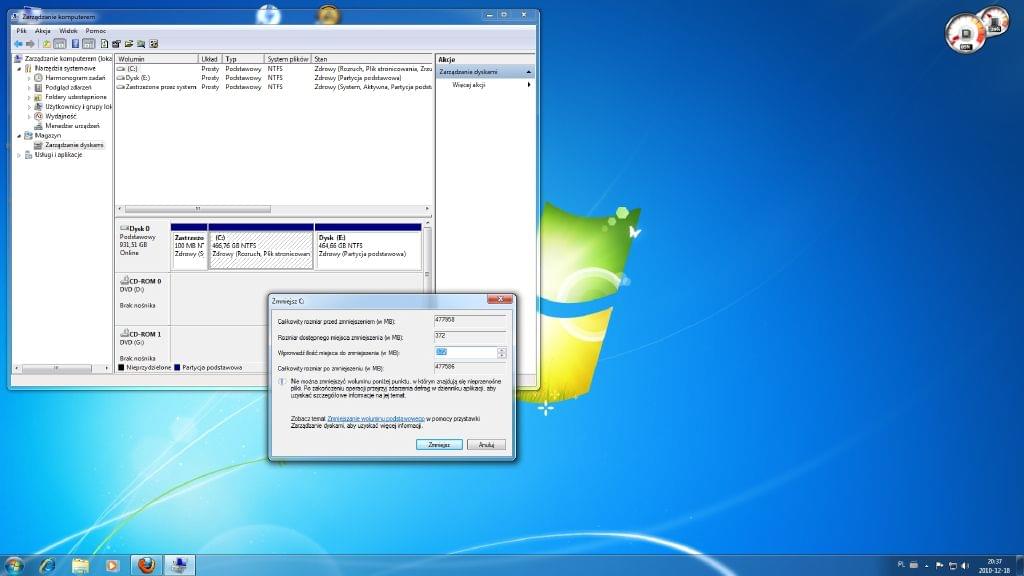The height and width of the screenshot is (576, 1024).
Task: Show hidden tray icons arrow
Action: coord(927,566)
